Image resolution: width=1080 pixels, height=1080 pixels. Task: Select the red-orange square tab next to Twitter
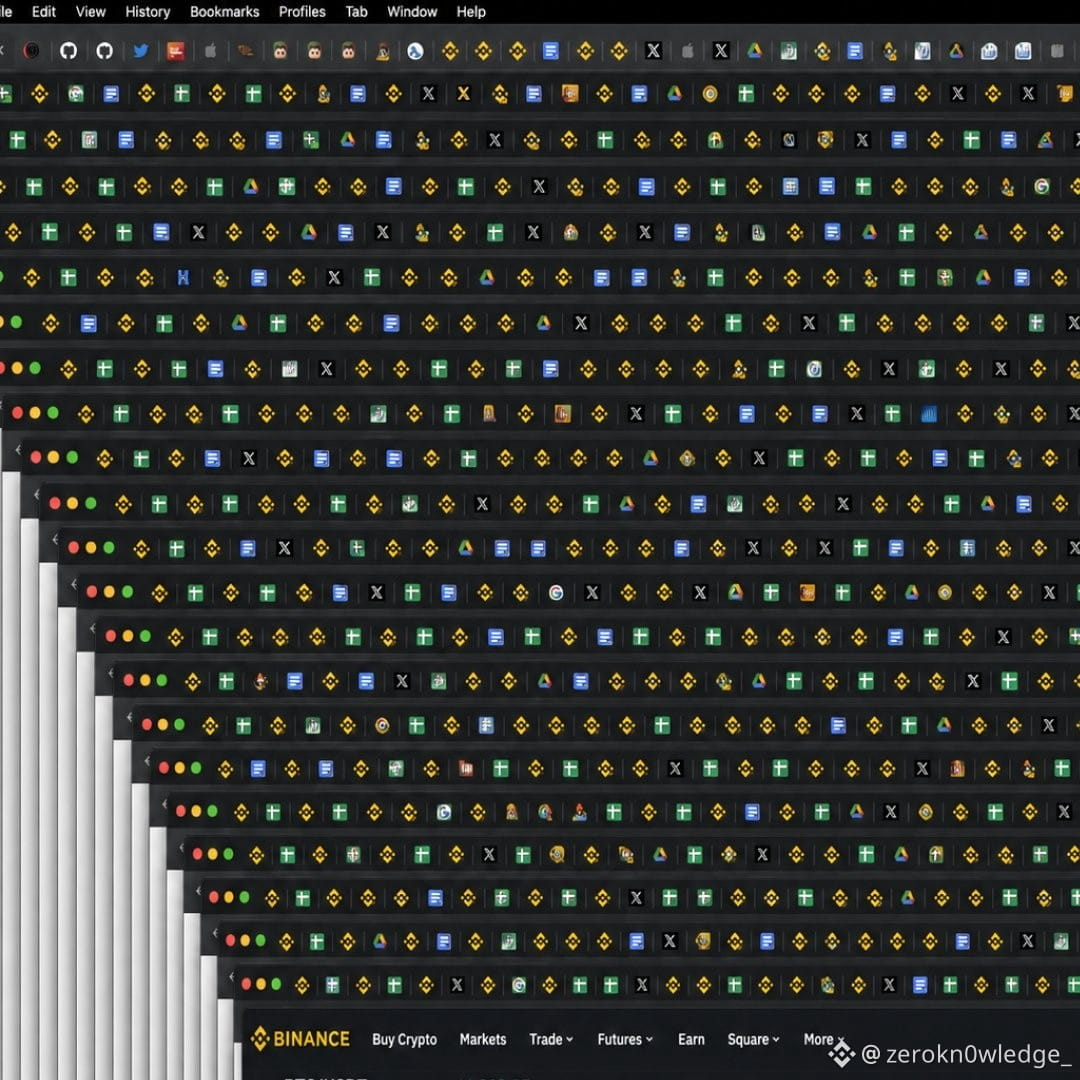176,51
